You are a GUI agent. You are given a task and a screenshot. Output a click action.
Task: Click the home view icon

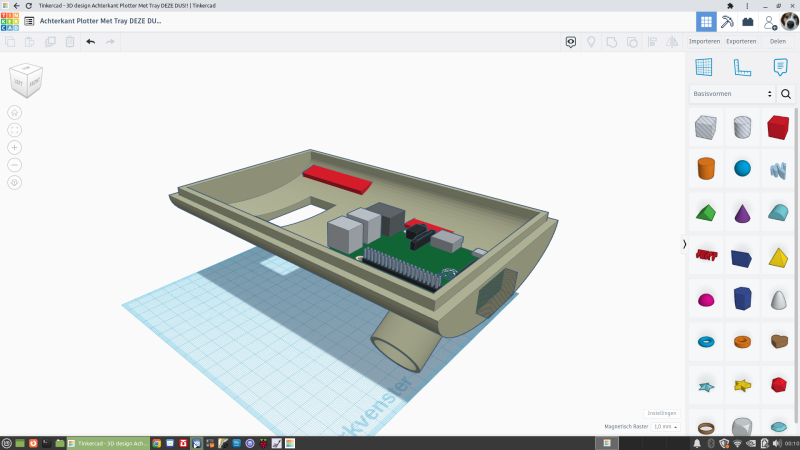pos(14,112)
